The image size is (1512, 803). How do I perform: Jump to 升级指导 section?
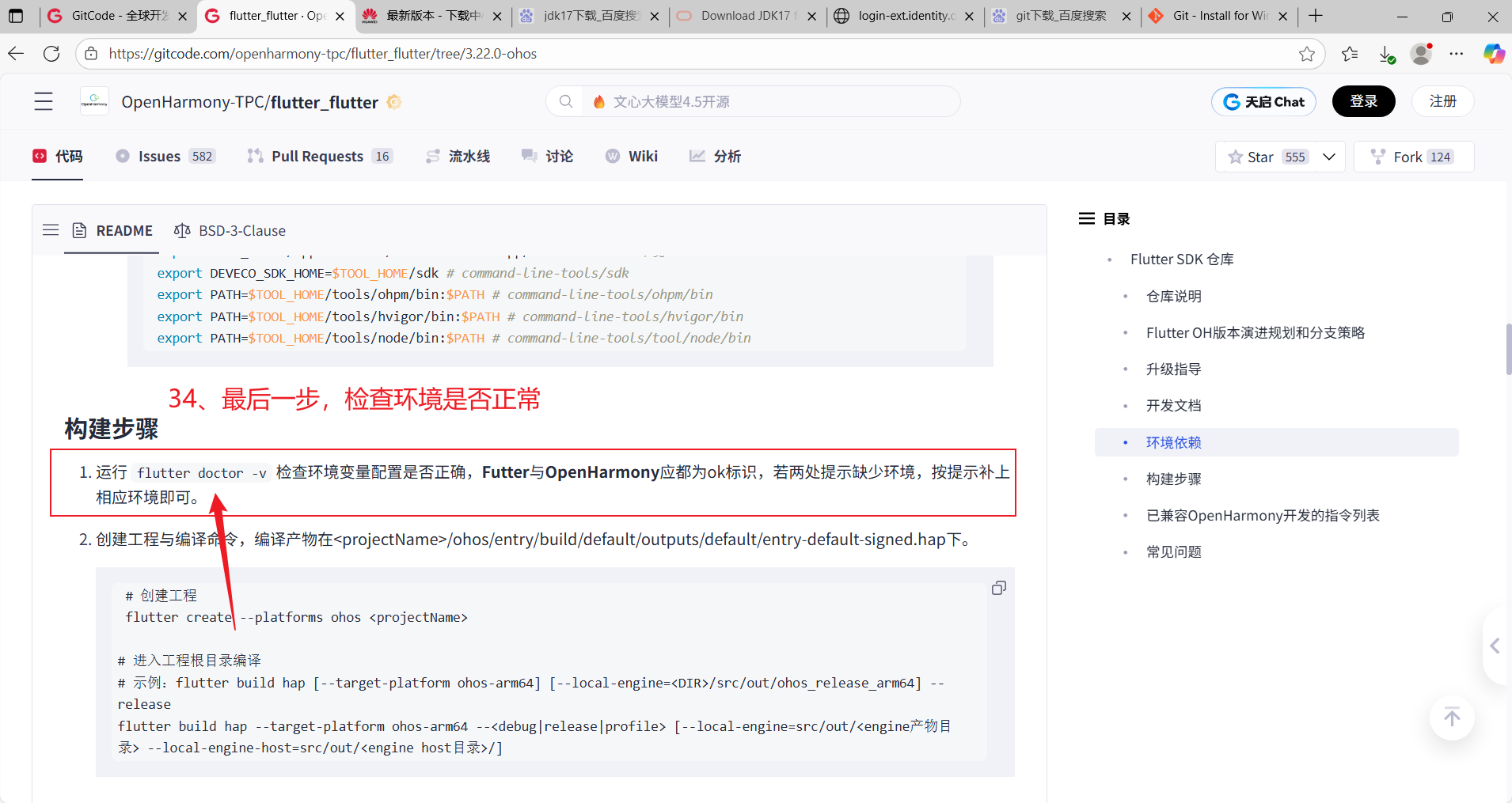(x=1174, y=369)
